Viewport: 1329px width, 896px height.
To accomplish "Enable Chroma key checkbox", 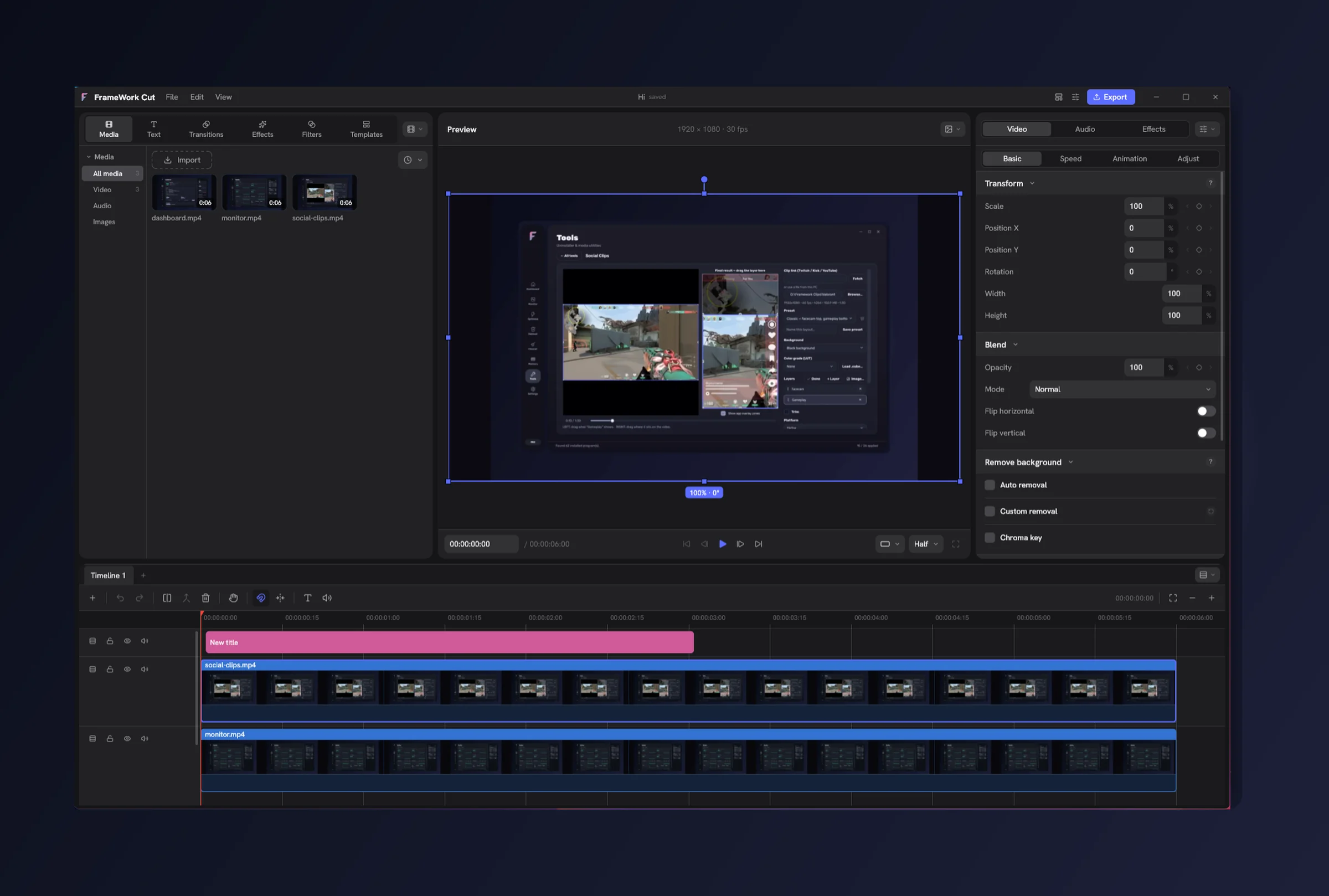I will tap(990, 538).
